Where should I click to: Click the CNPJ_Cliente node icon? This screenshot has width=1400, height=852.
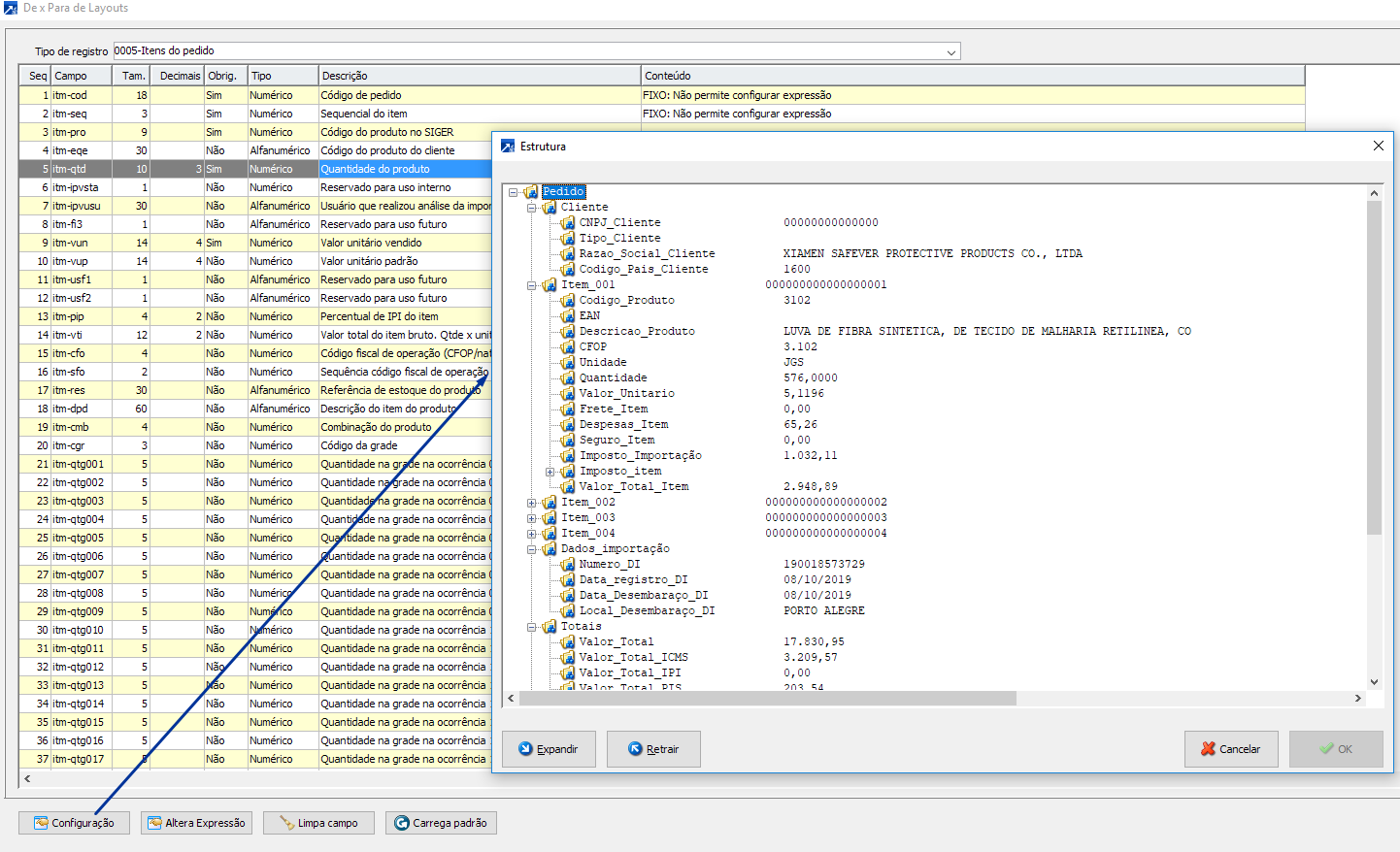tap(568, 223)
